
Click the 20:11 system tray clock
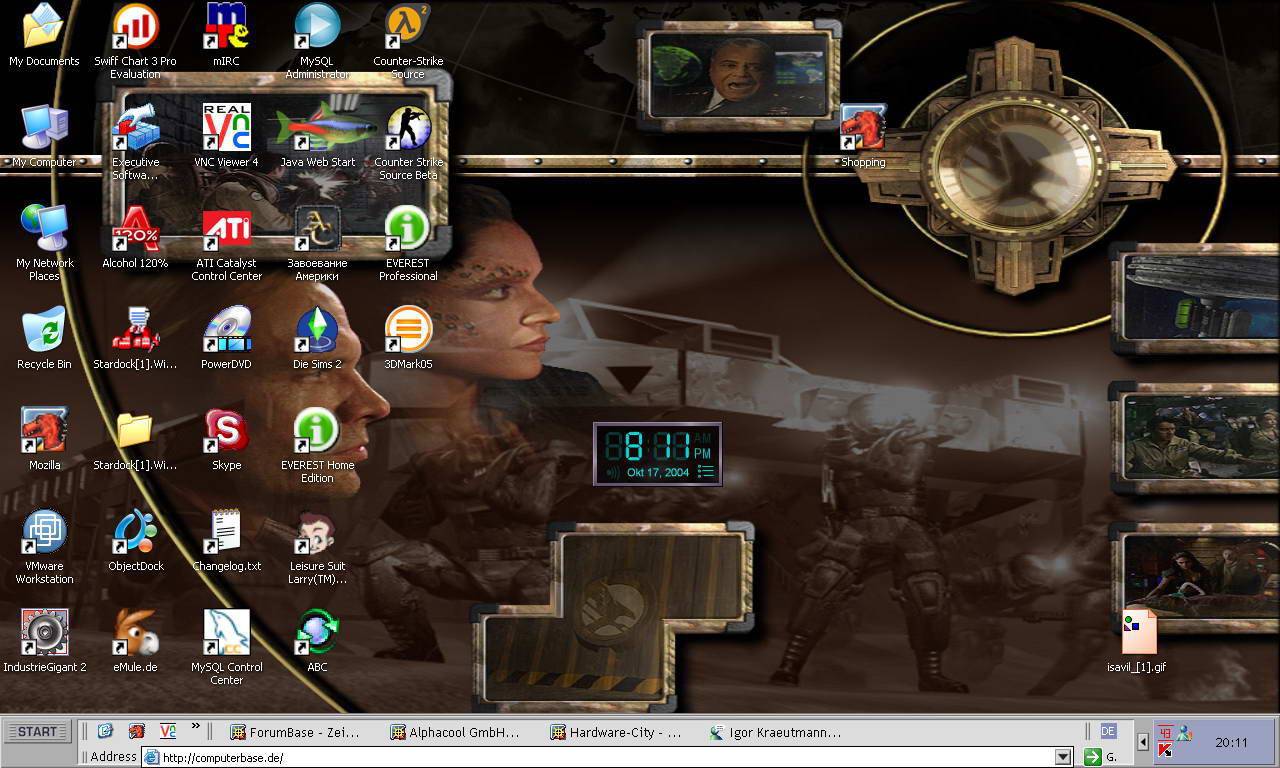pyautogui.click(x=1231, y=742)
